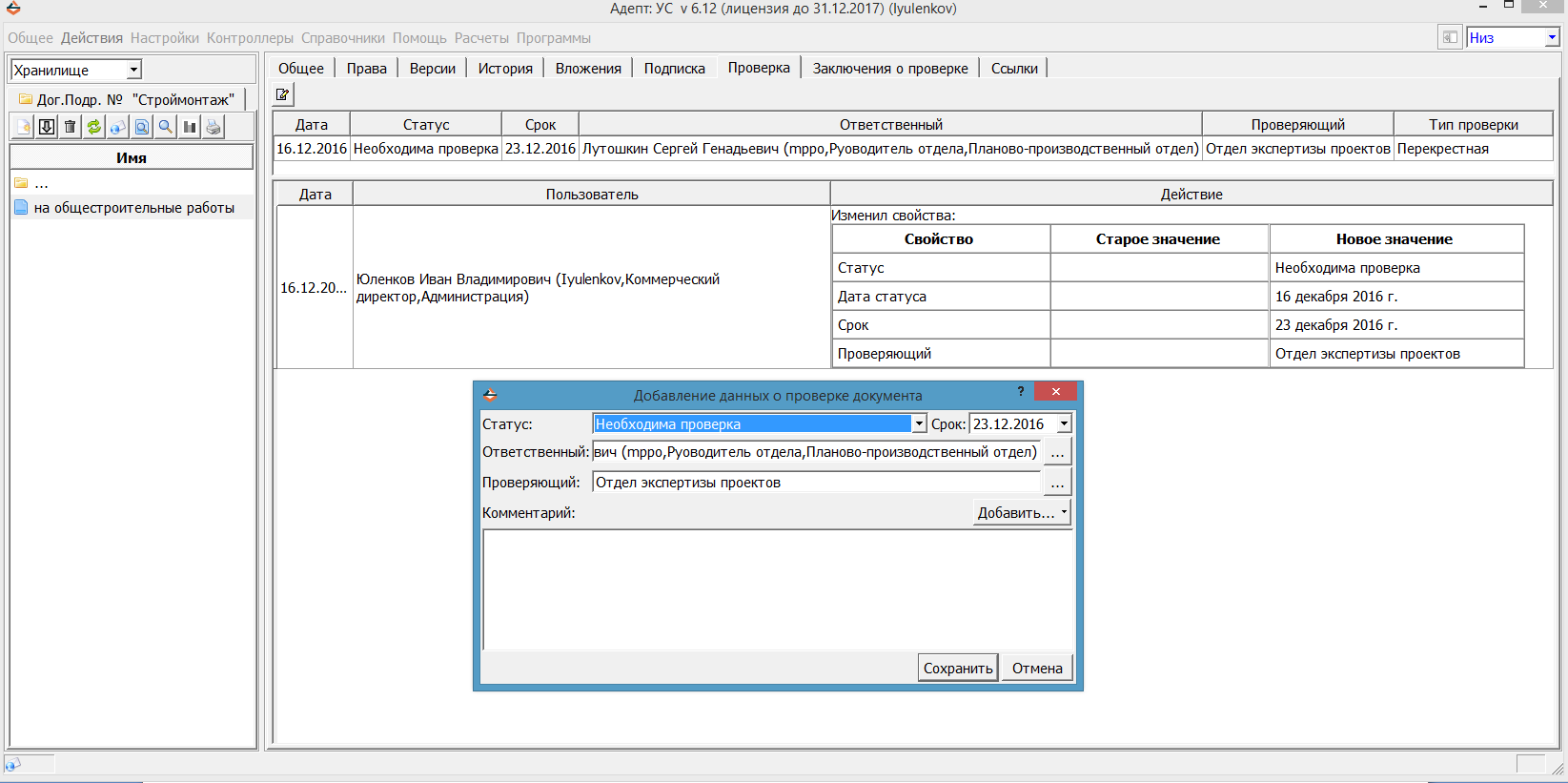This screenshot has height=783, width=1568.
Task: Click the dialog title bar logo icon
Action: pos(490,395)
